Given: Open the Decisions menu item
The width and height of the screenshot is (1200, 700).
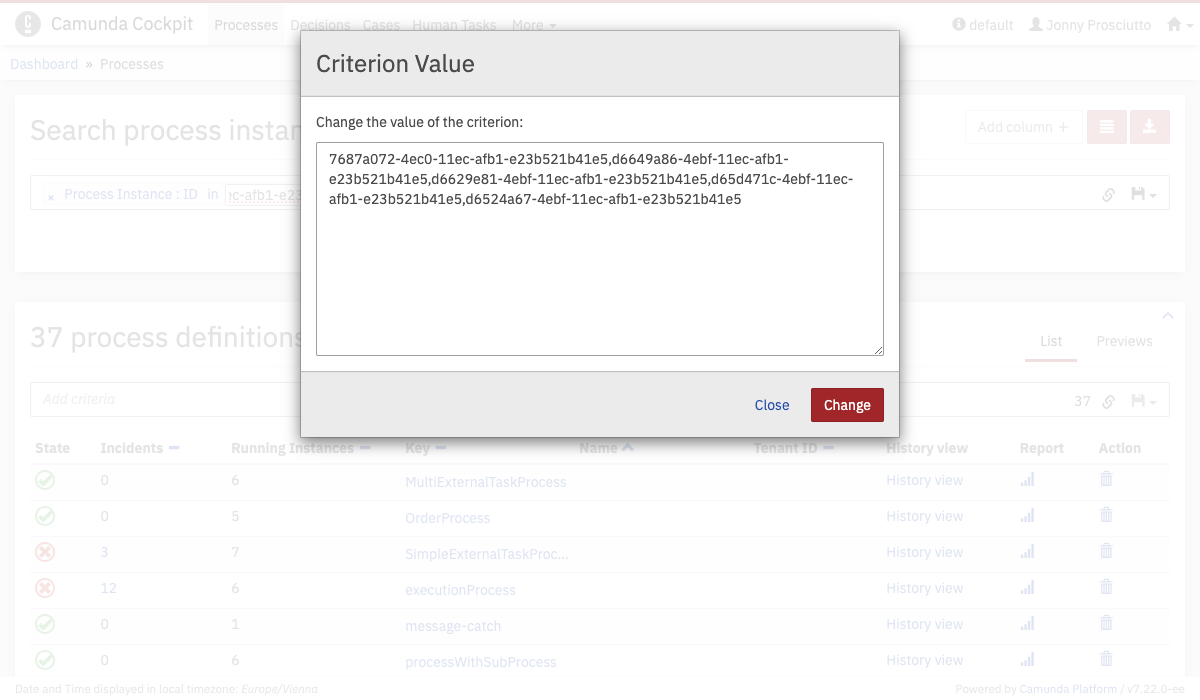Looking at the screenshot, I should click(x=320, y=25).
